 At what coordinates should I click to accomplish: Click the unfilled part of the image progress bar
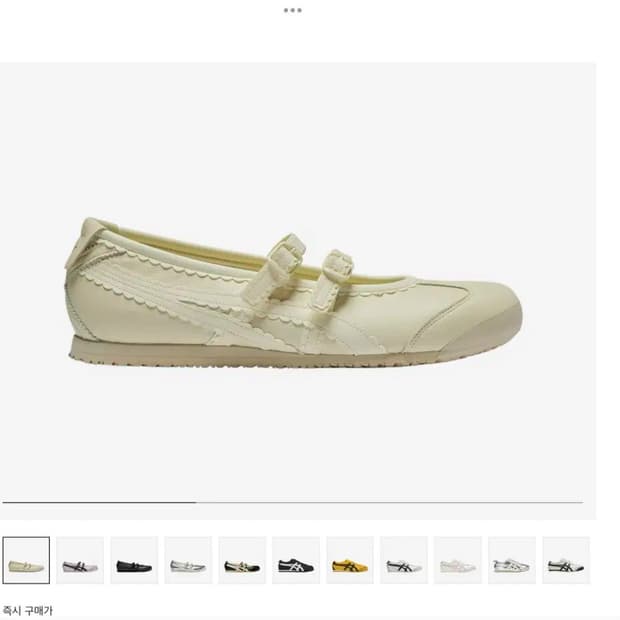[x=390, y=502]
